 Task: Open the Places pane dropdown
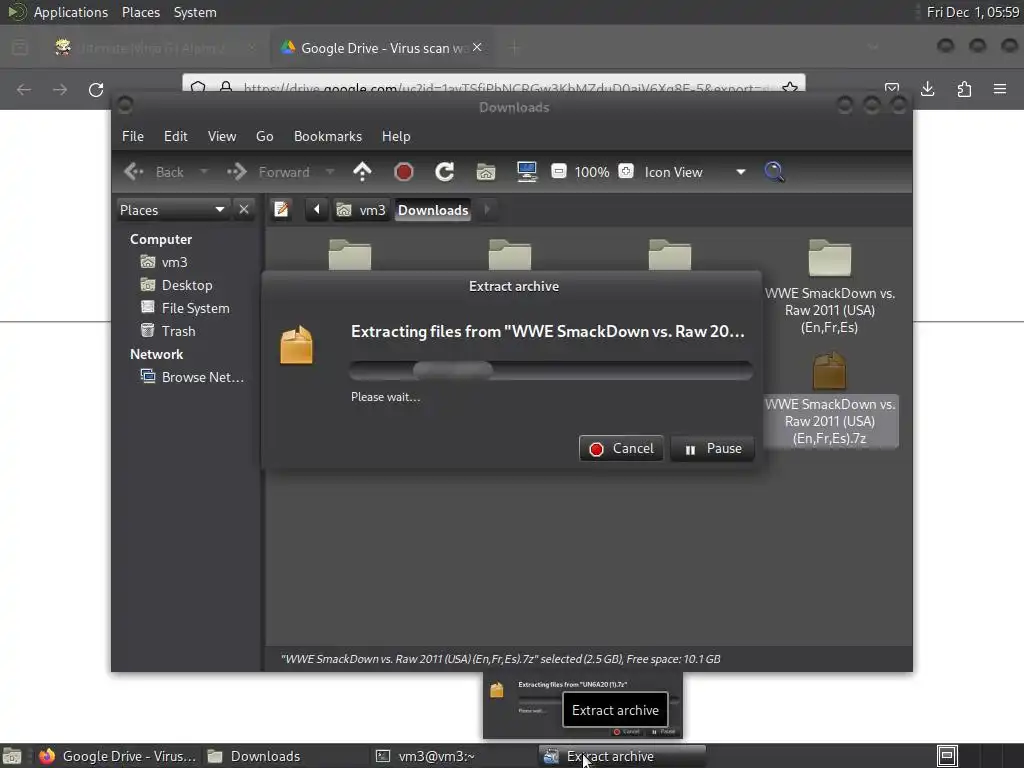point(172,210)
